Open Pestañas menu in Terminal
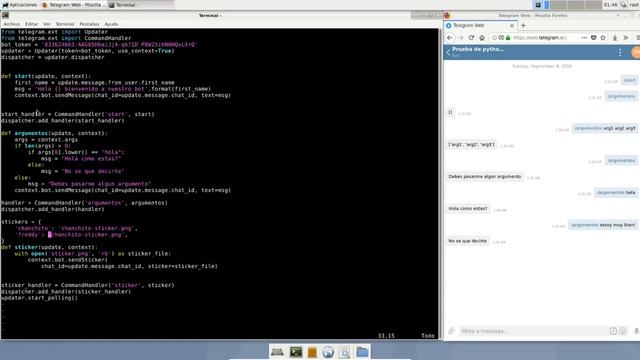The height and width of the screenshot is (360, 640). tap(89, 24)
